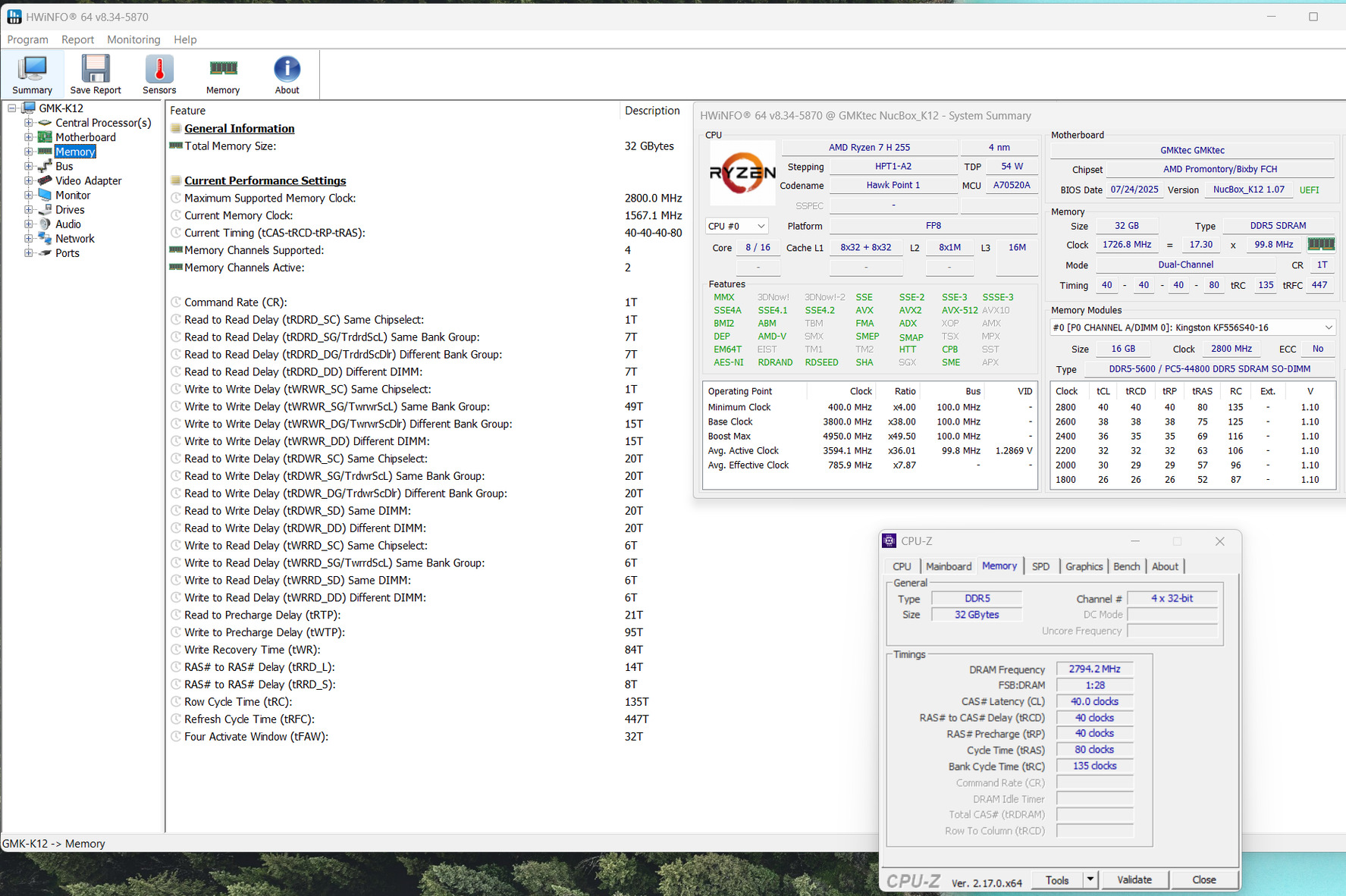Viewport: 1346px width, 896px height.
Task: Click the Motherboard tree icon
Action: pos(45,137)
